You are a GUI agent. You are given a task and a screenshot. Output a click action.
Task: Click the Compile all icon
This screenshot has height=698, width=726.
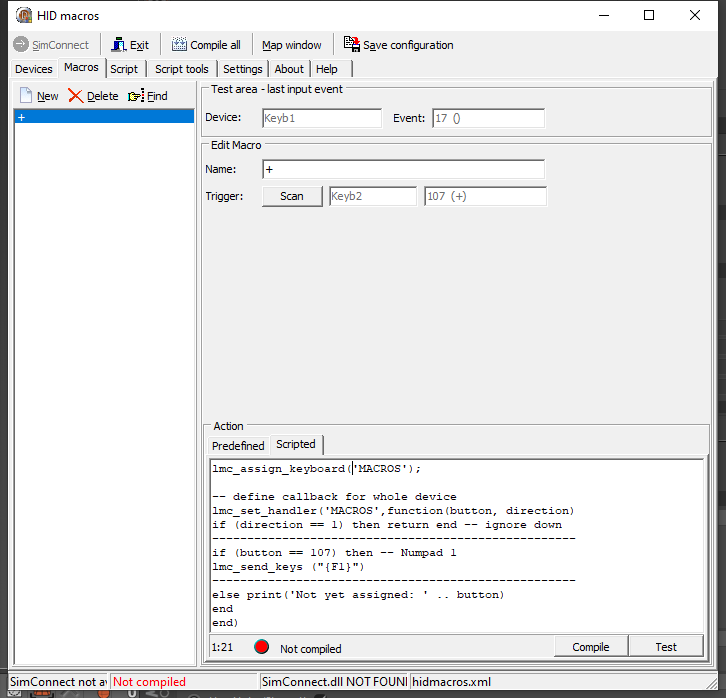click(179, 44)
